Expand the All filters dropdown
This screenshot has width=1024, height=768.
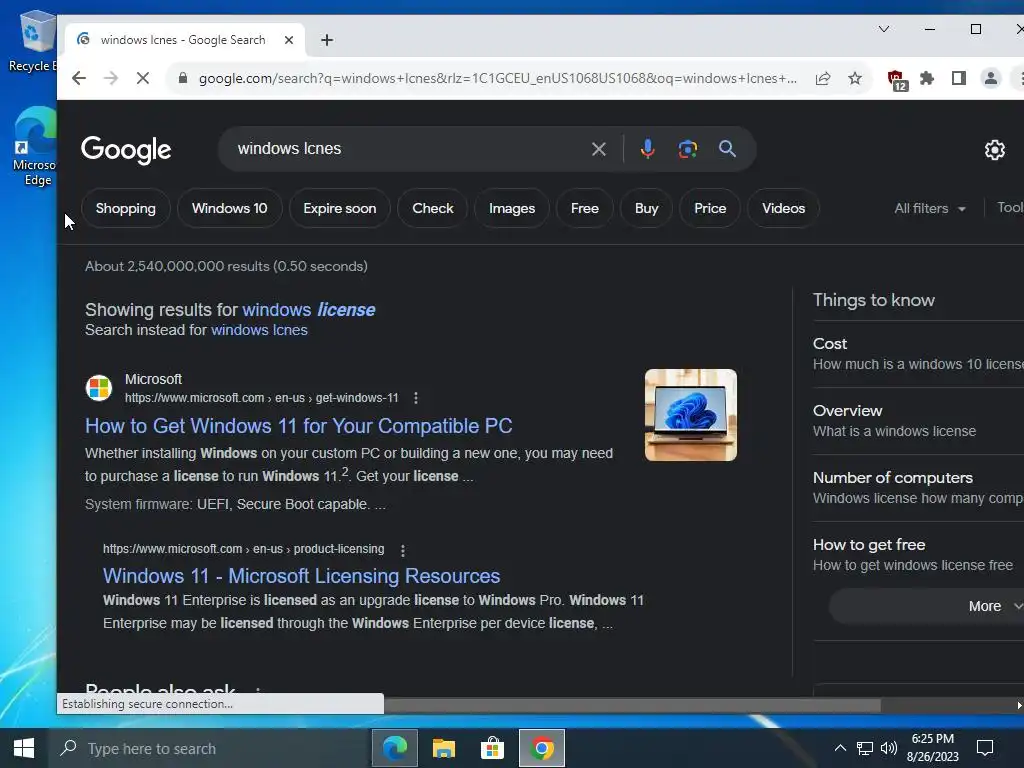click(x=930, y=208)
